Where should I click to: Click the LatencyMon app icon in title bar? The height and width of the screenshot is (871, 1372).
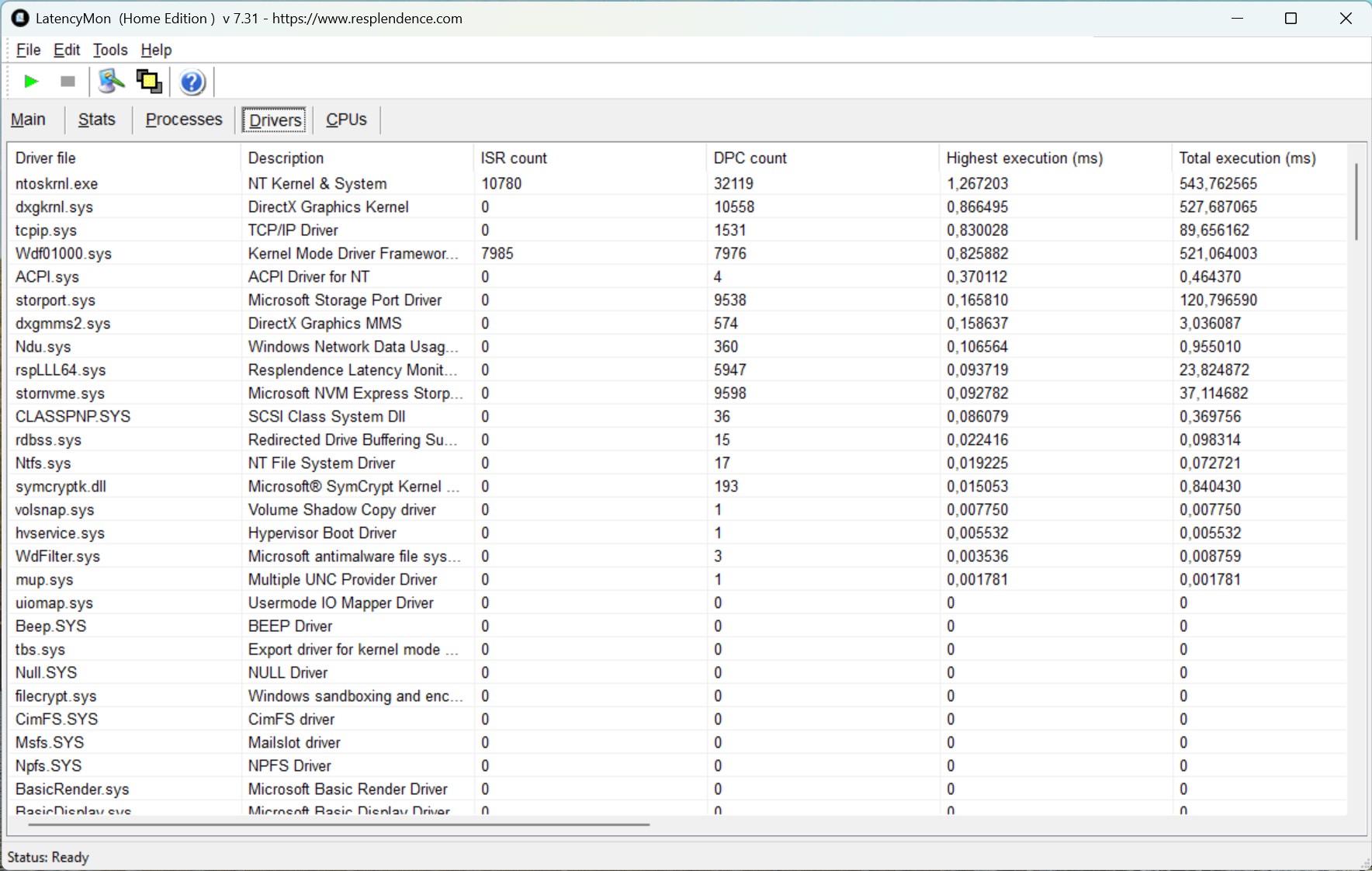point(20,18)
